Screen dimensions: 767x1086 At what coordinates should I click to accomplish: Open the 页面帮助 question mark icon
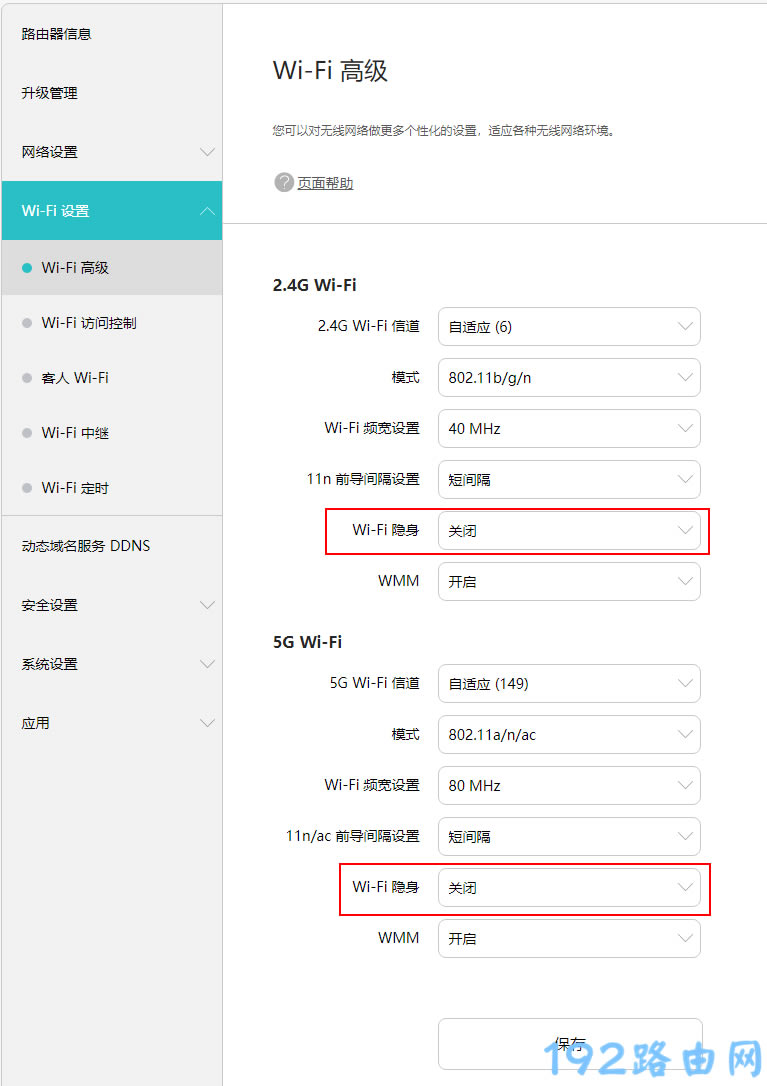pyautogui.click(x=284, y=183)
